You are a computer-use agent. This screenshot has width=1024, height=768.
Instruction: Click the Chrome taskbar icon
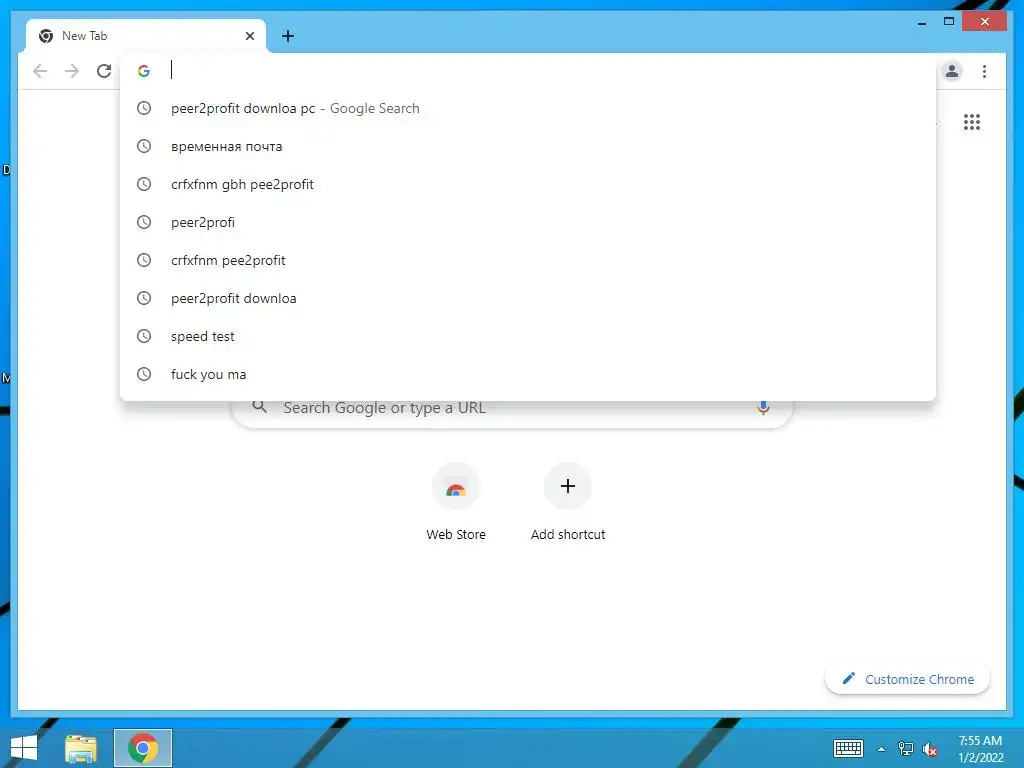tap(143, 748)
